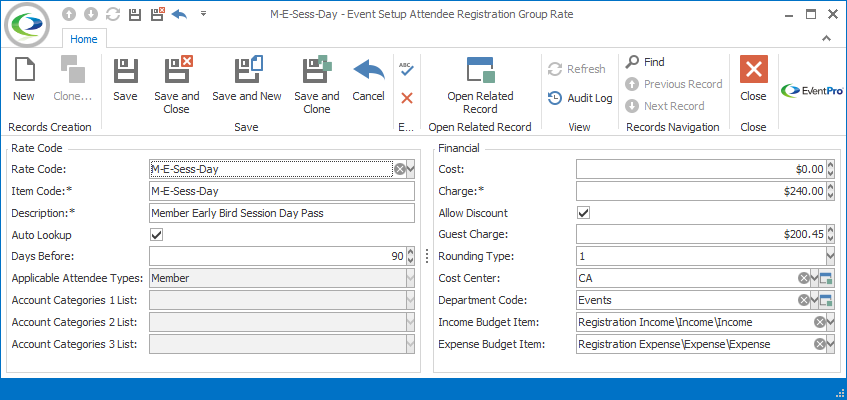This screenshot has height=400, width=847.
Task: Toggle the Allow Discount checkbox
Action: pyautogui.click(x=583, y=213)
